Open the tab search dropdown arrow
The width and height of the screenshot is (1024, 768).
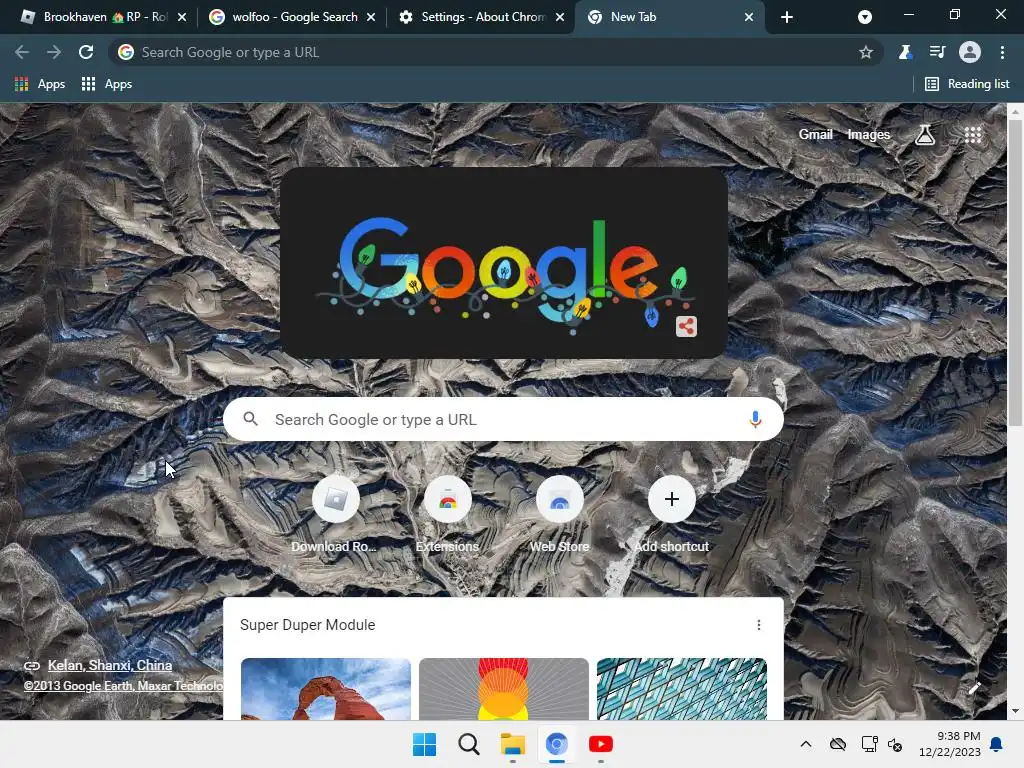pyautogui.click(x=865, y=17)
